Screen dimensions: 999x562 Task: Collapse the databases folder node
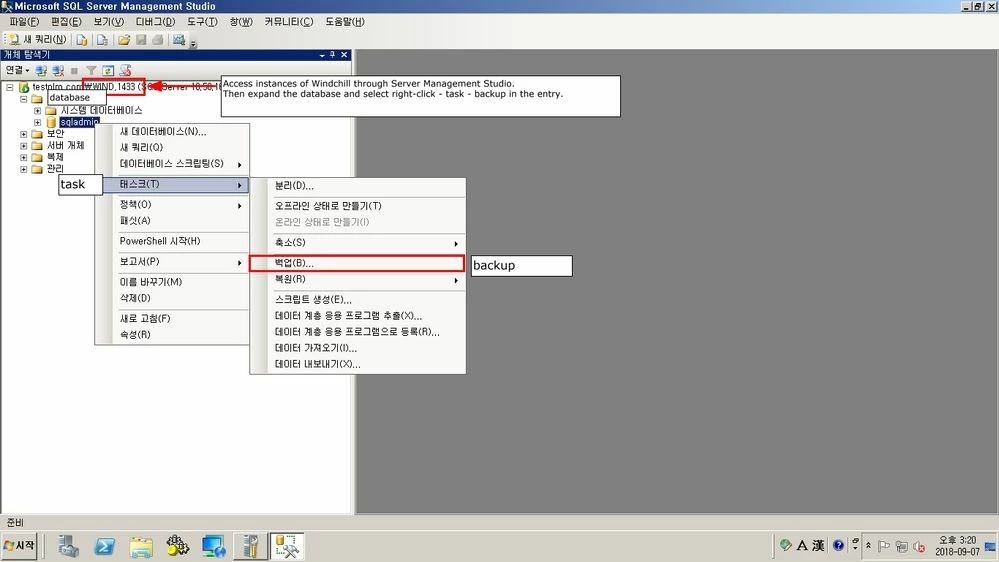[x=24, y=99]
